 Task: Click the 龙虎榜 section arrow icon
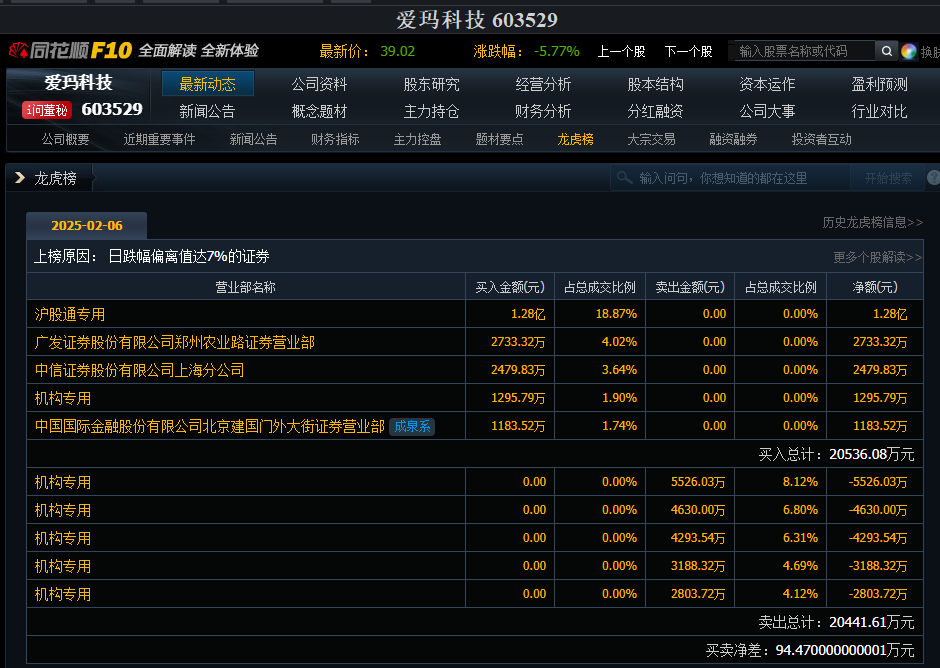20,177
